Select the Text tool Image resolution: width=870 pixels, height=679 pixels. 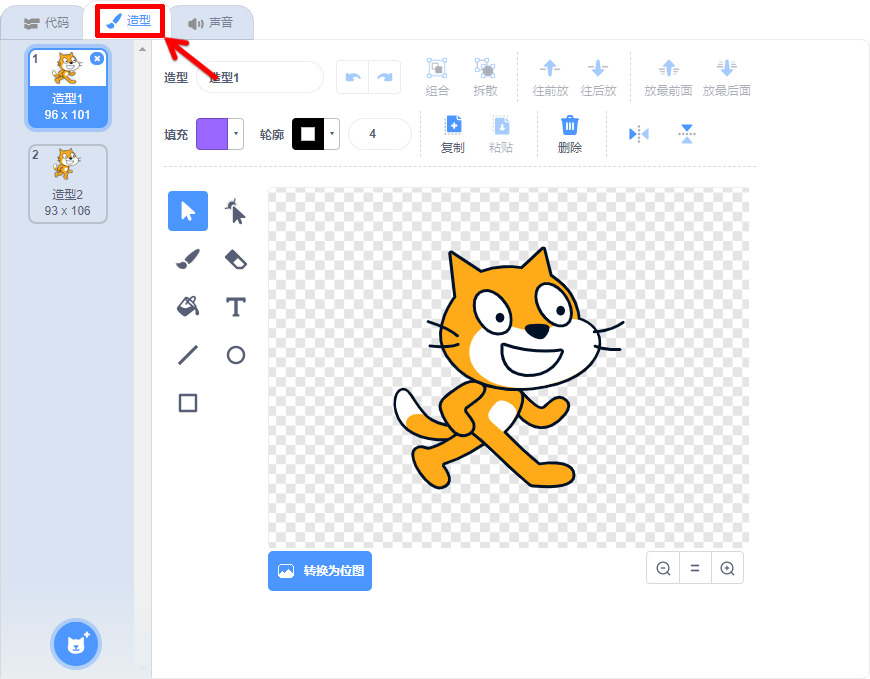[x=236, y=307]
